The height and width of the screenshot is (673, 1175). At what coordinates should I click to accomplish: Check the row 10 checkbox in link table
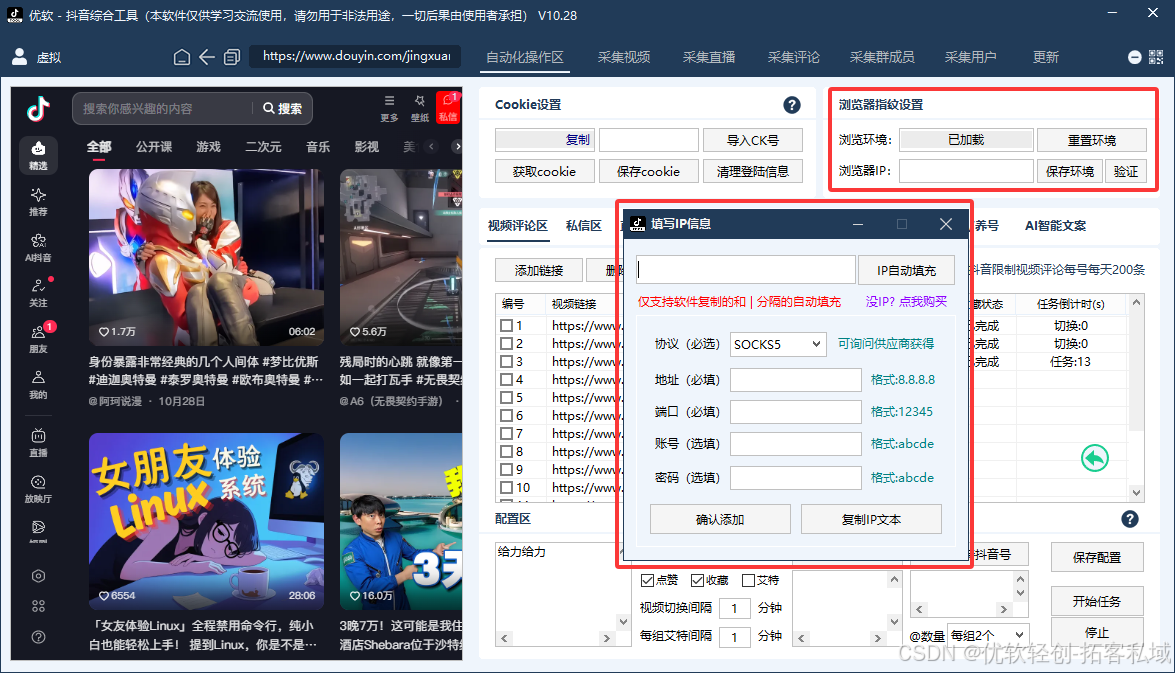[507, 487]
